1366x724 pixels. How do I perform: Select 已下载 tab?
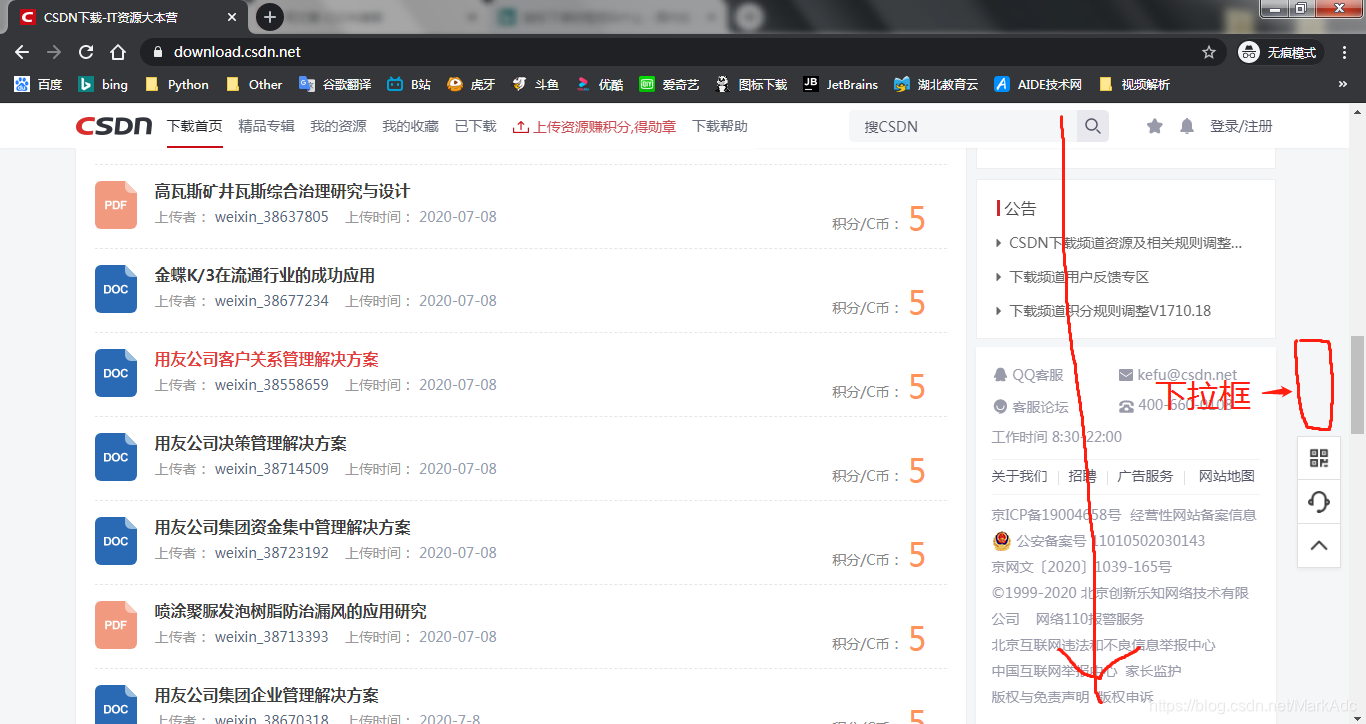pyautogui.click(x=475, y=126)
